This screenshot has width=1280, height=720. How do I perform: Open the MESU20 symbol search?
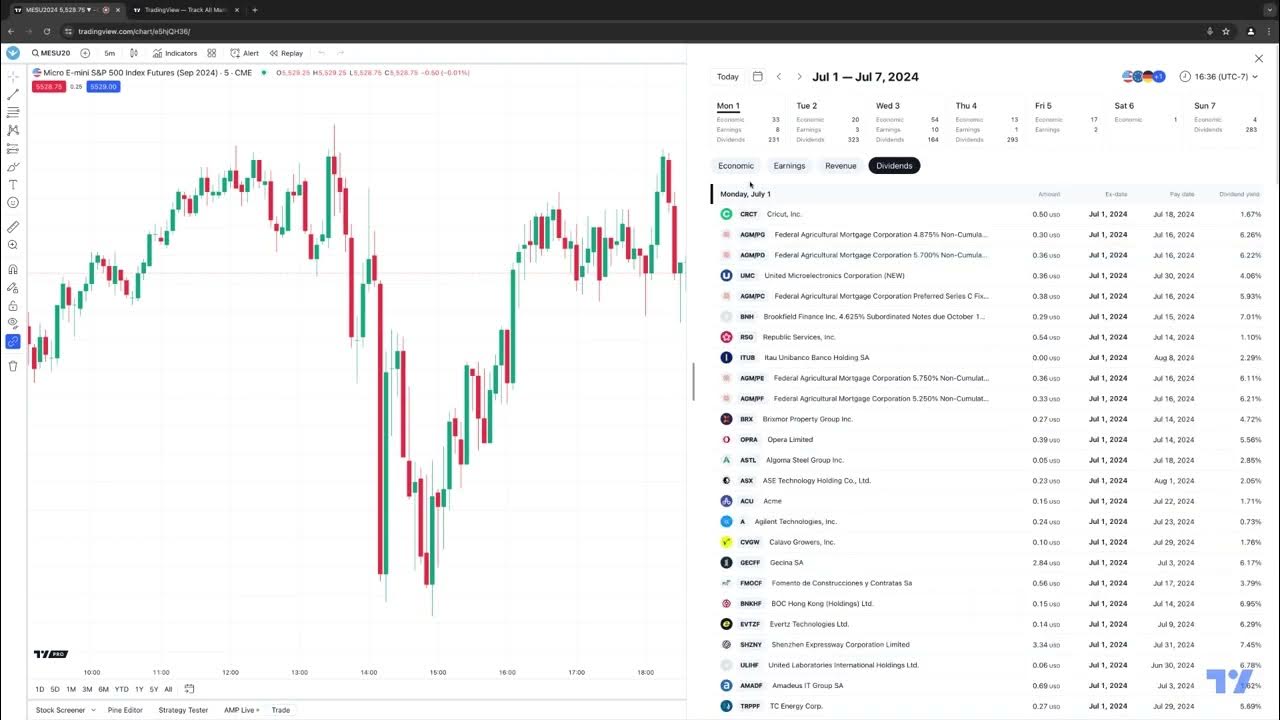click(51, 53)
